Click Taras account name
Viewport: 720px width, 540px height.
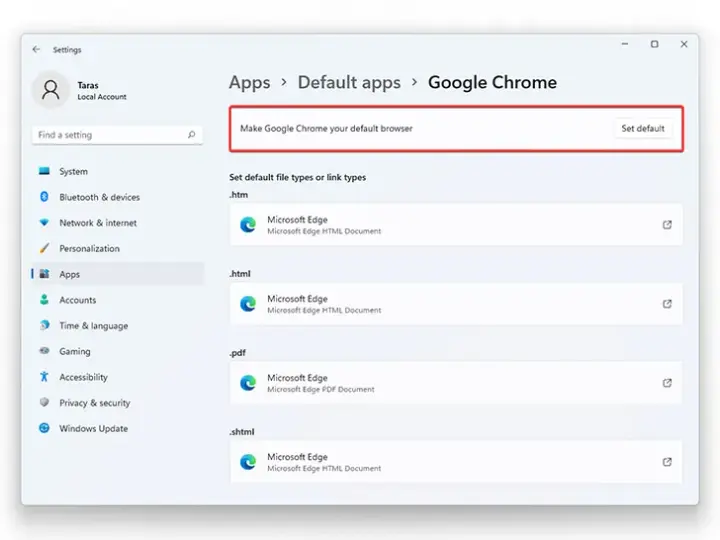pos(88,85)
